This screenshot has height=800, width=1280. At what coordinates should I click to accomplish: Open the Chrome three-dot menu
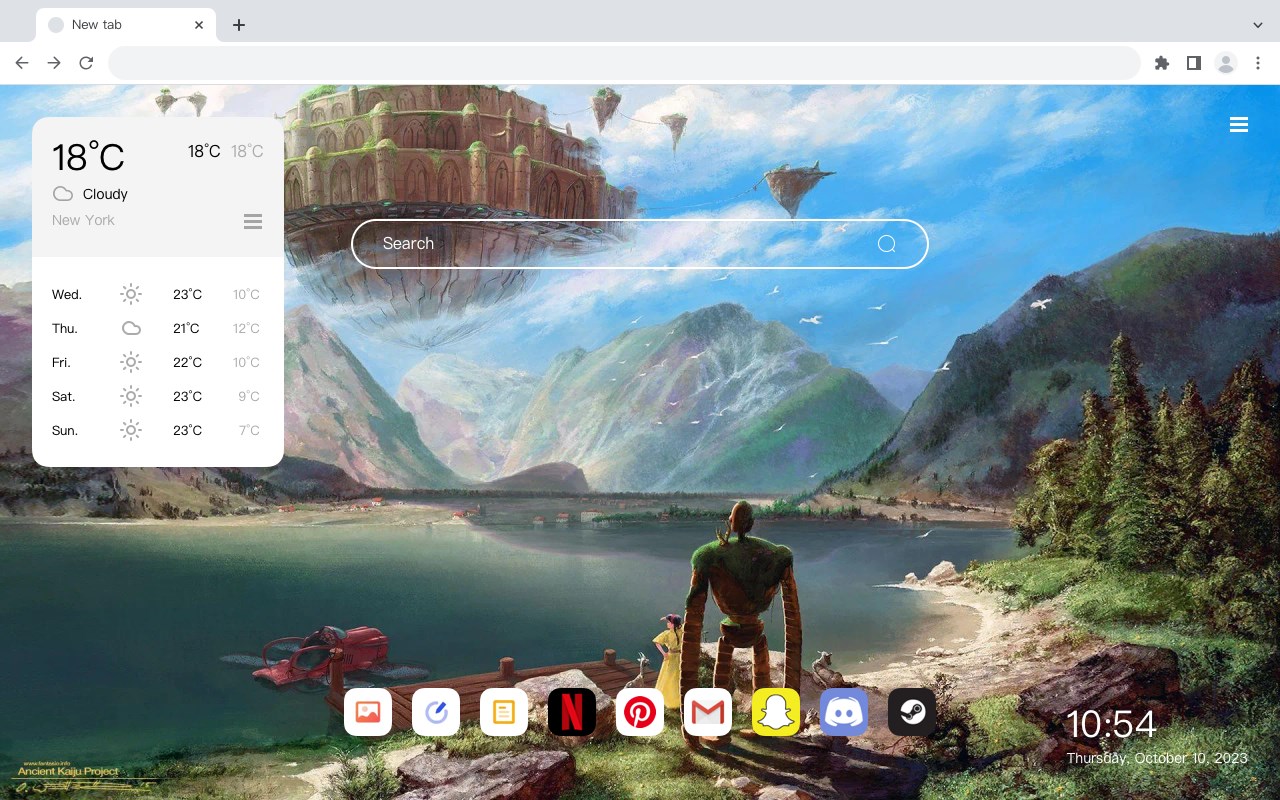pyautogui.click(x=1258, y=63)
